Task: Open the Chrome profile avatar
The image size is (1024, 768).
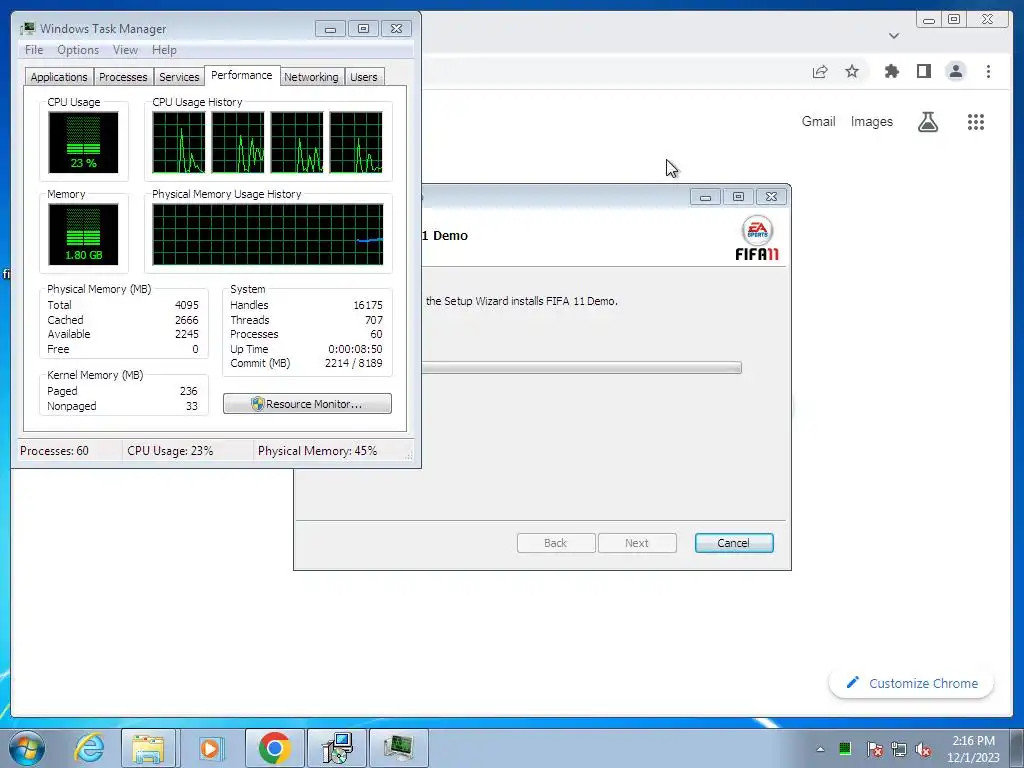Action: [955, 71]
